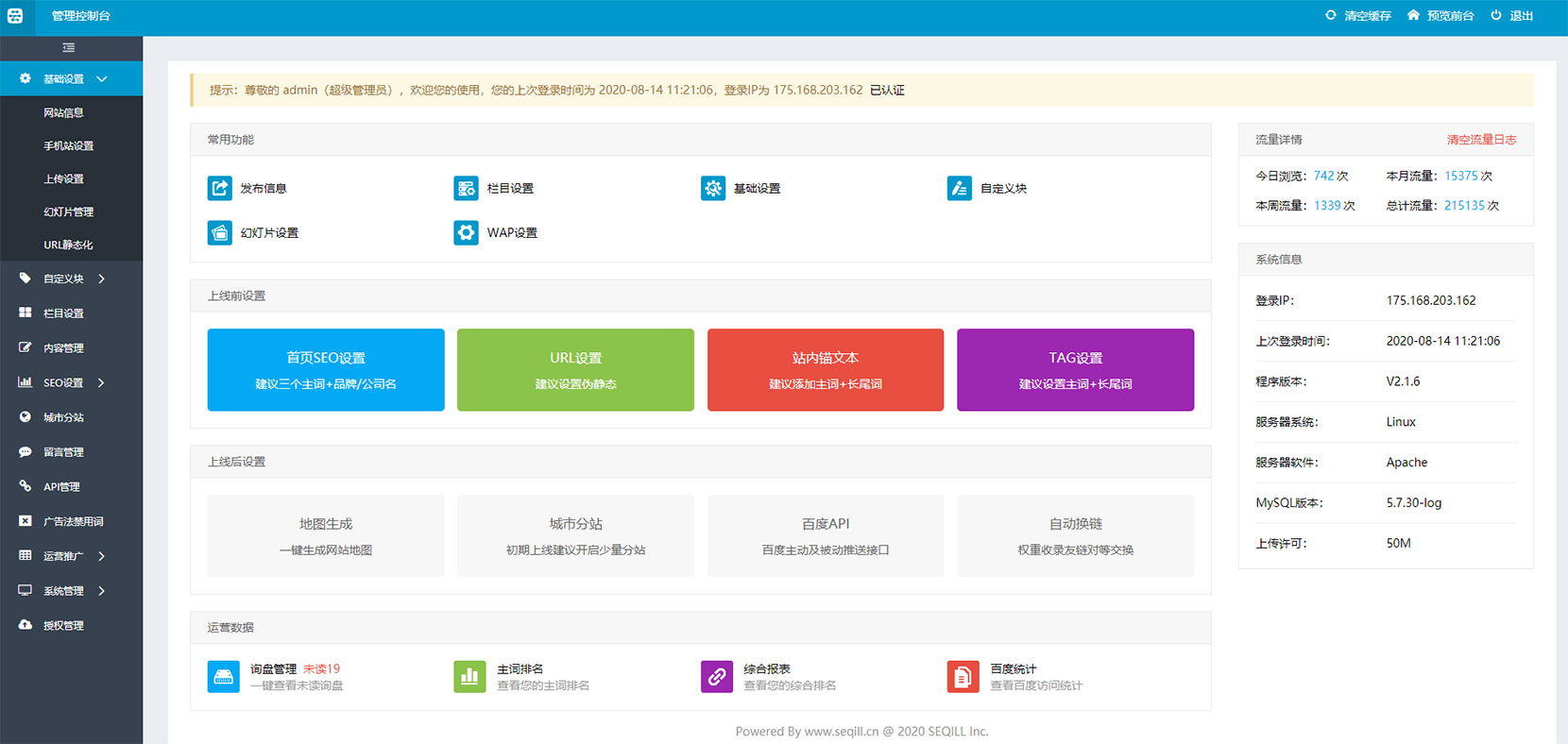Click 清空缓存 text in the top bar
Viewport: 1568px width, 744px height.
pos(1368,16)
